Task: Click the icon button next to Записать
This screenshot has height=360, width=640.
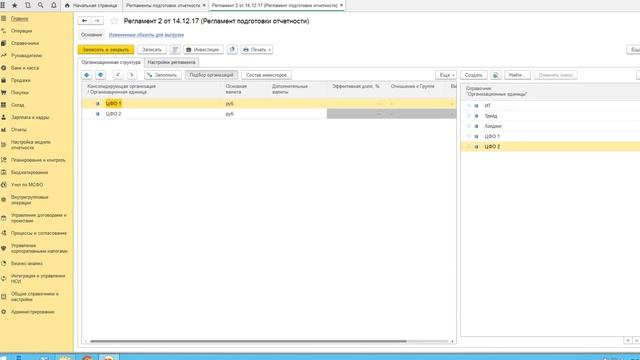Action: click(175, 49)
